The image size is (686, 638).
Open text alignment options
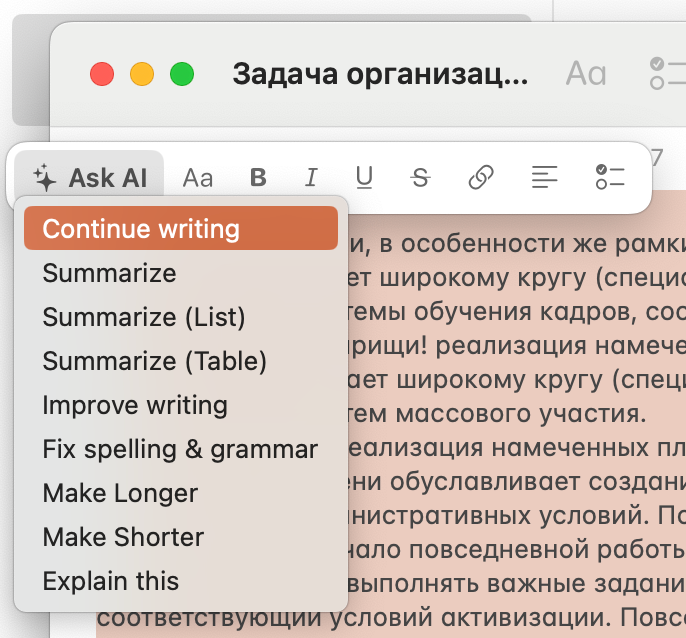[545, 177]
